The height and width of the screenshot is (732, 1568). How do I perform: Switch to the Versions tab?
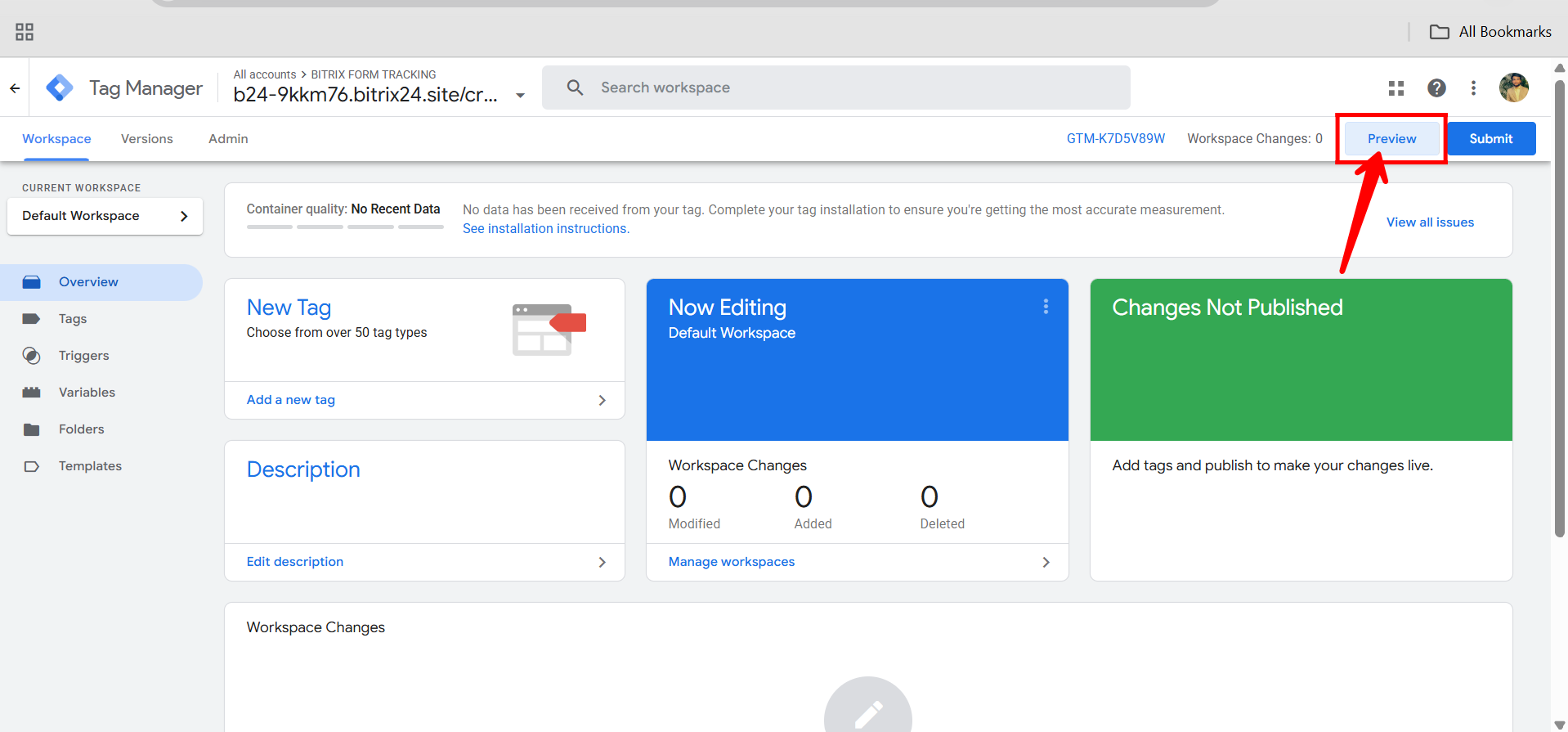point(147,139)
